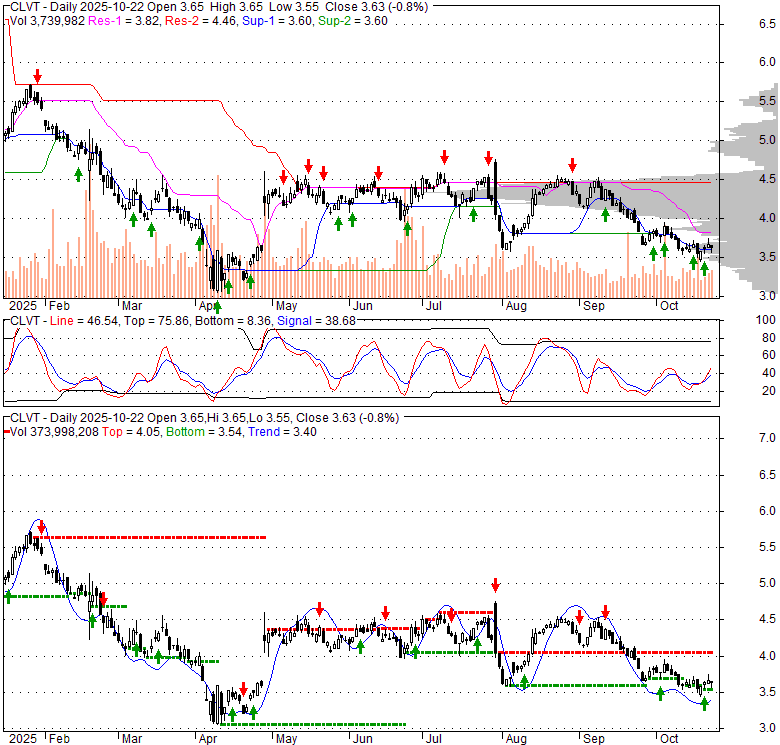Click the Apr month label on the lower chart axis
This screenshot has width=780, height=745.
coord(208,739)
